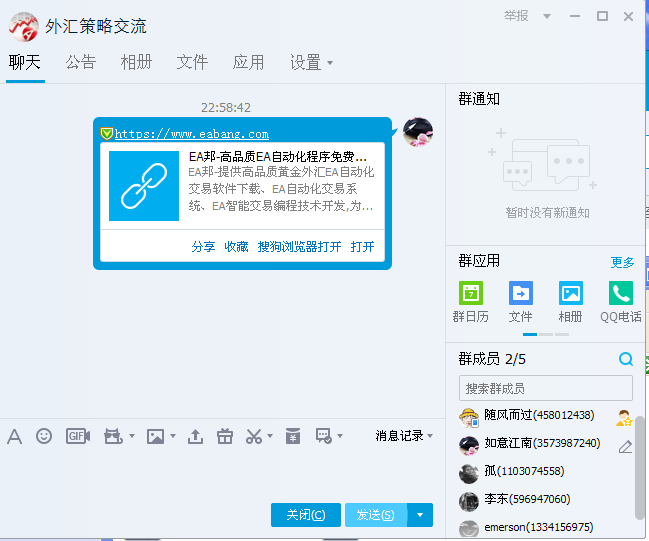The height and width of the screenshot is (541, 649).
Task: Click the chat bubble check icon
Action: 324,436
